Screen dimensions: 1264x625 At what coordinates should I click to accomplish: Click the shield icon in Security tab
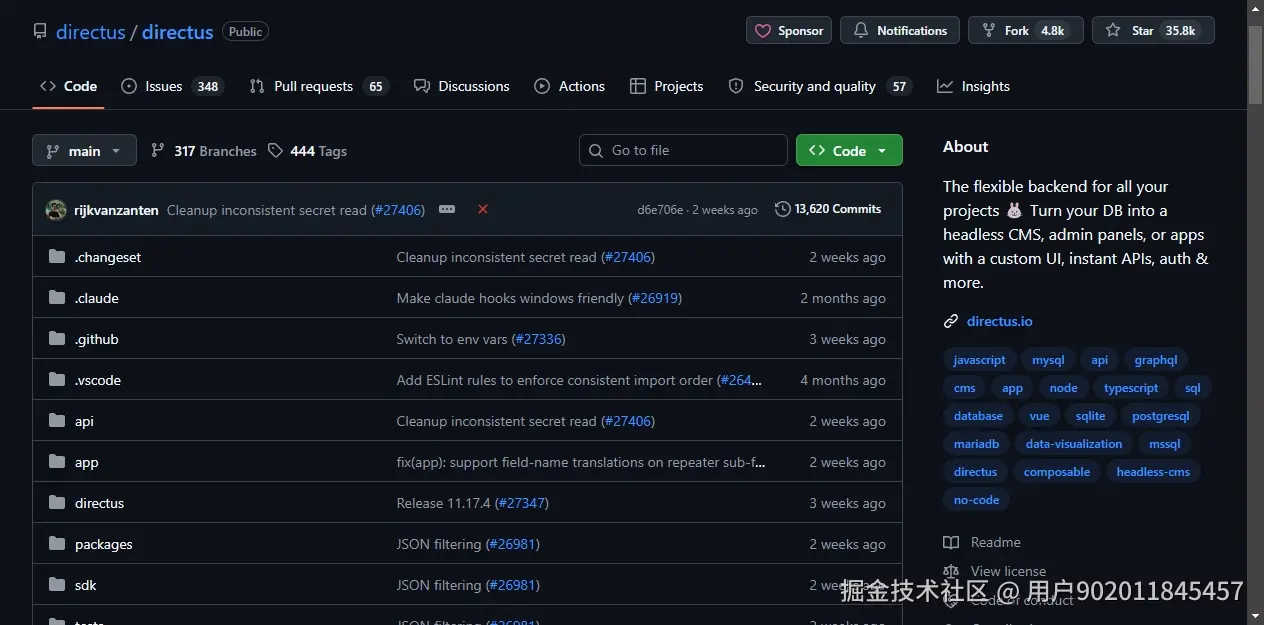tap(736, 86)
